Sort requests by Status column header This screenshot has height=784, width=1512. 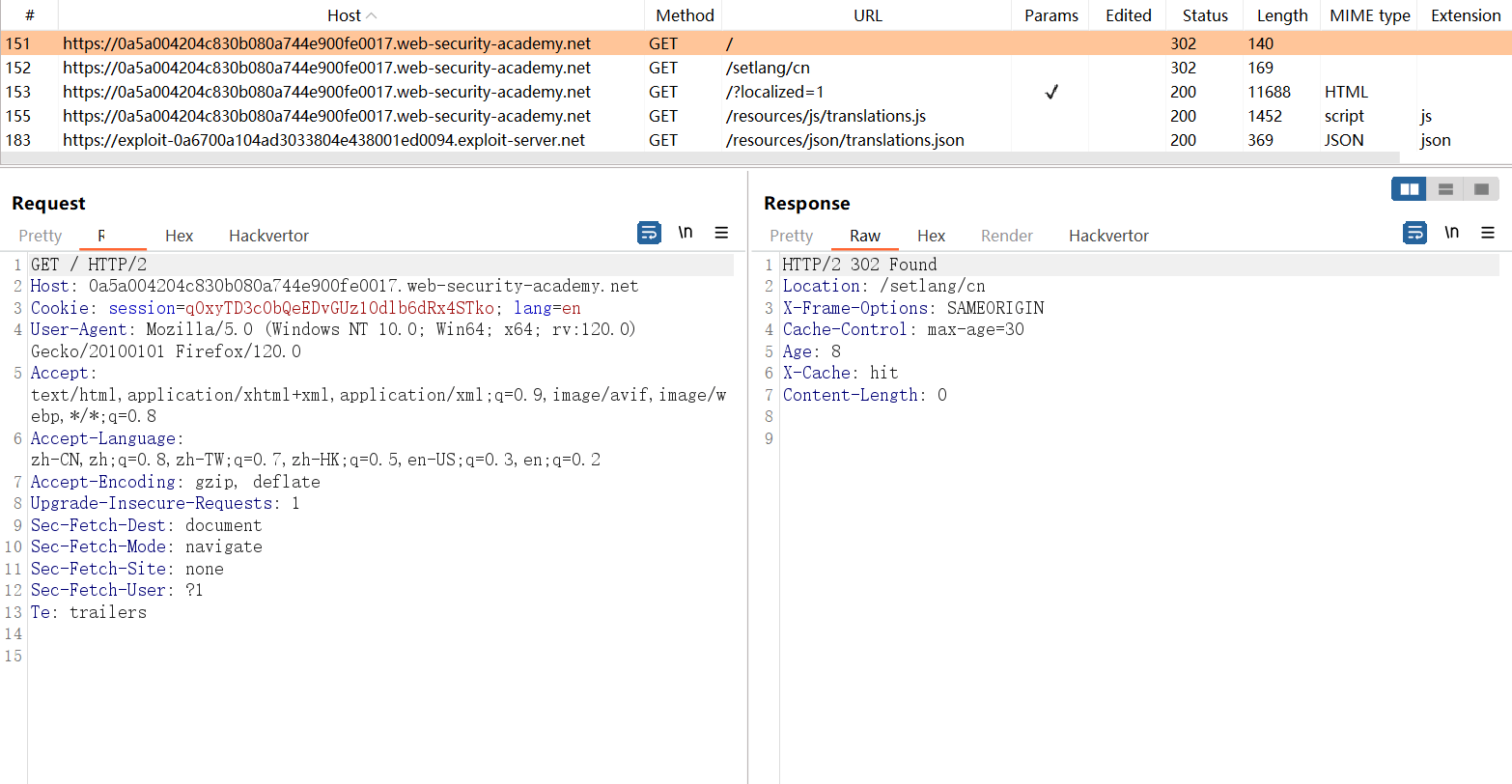pyautogui.click(x=1204, y=15)
